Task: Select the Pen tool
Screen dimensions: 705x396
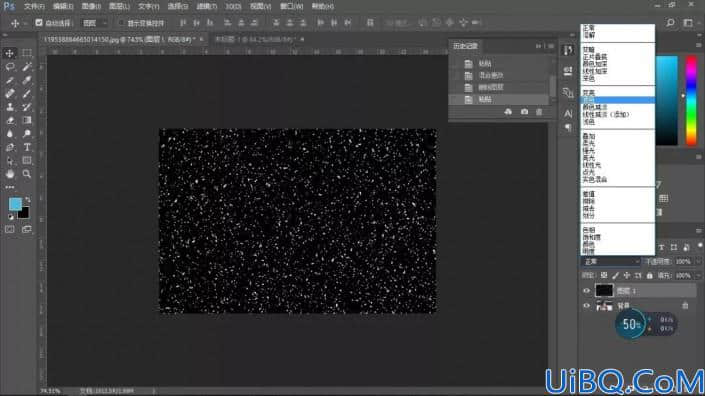Action: 9,147
